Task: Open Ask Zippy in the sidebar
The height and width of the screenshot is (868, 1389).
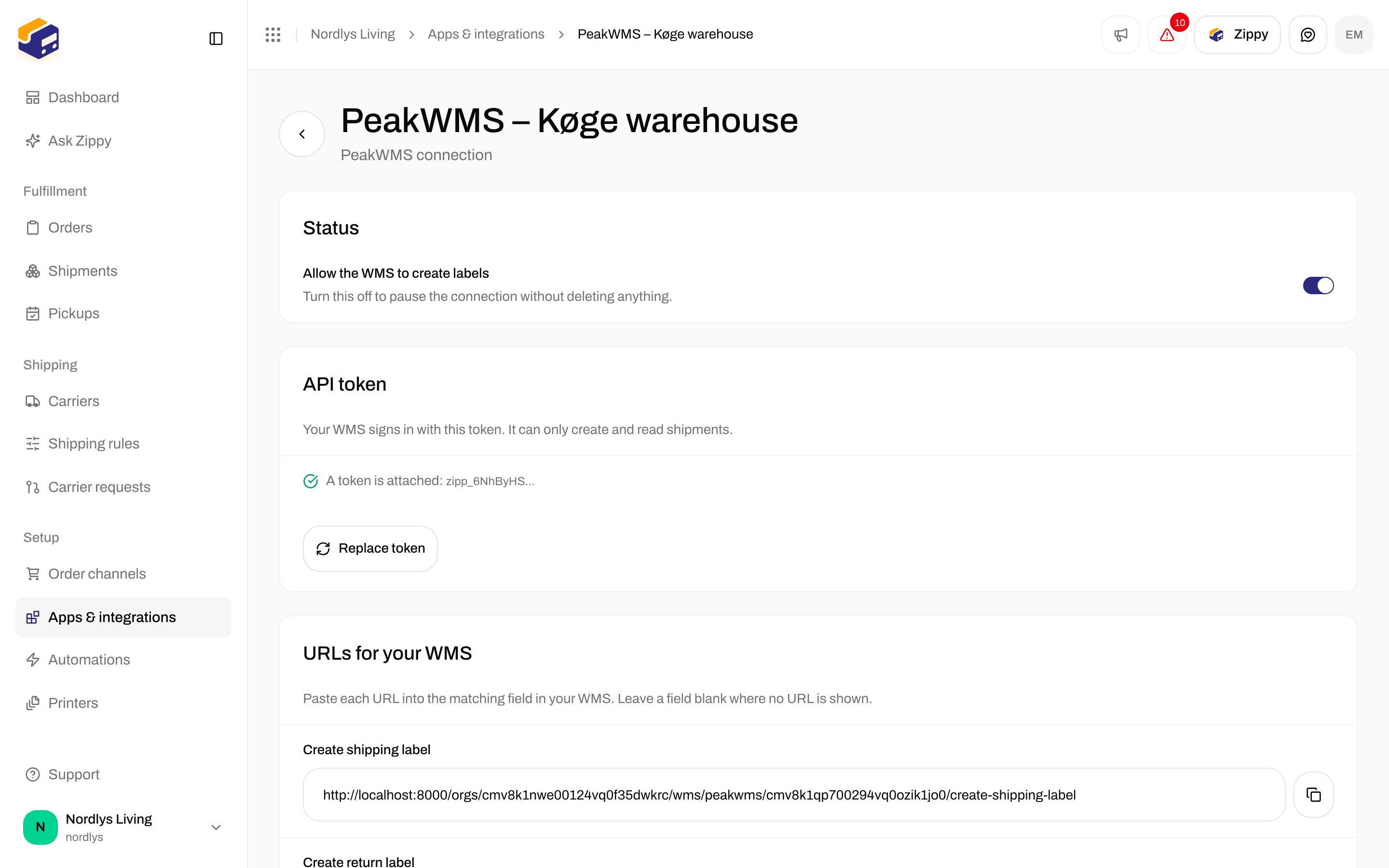Action: (x=123, y=141)
